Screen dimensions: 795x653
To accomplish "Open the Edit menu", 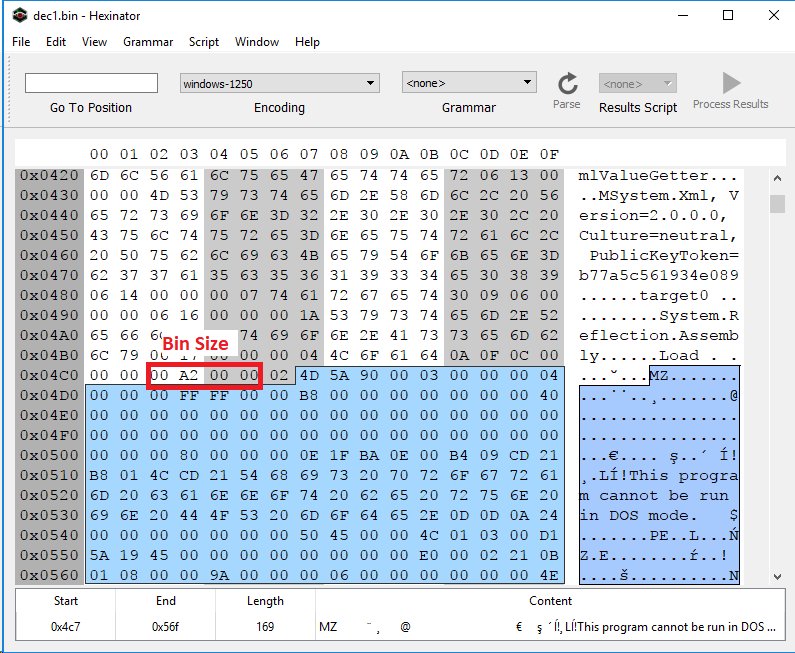I will coord(56,42).
